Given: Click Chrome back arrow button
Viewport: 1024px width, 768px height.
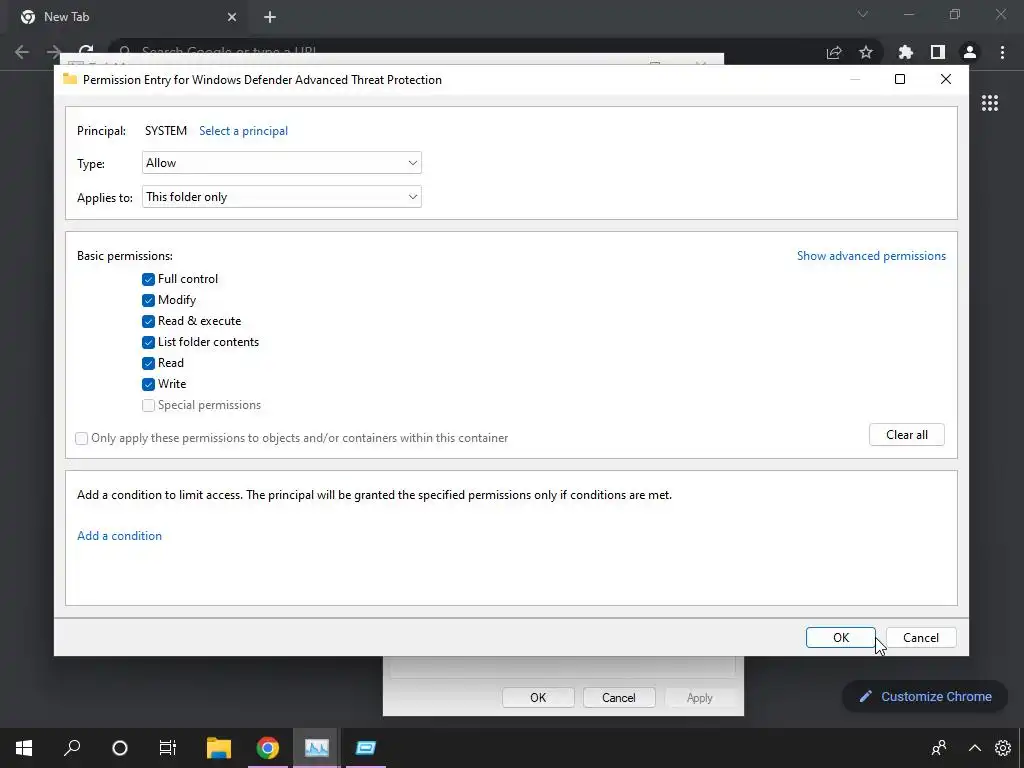Looking at the screenshot, I should click(x=22, y=52).
